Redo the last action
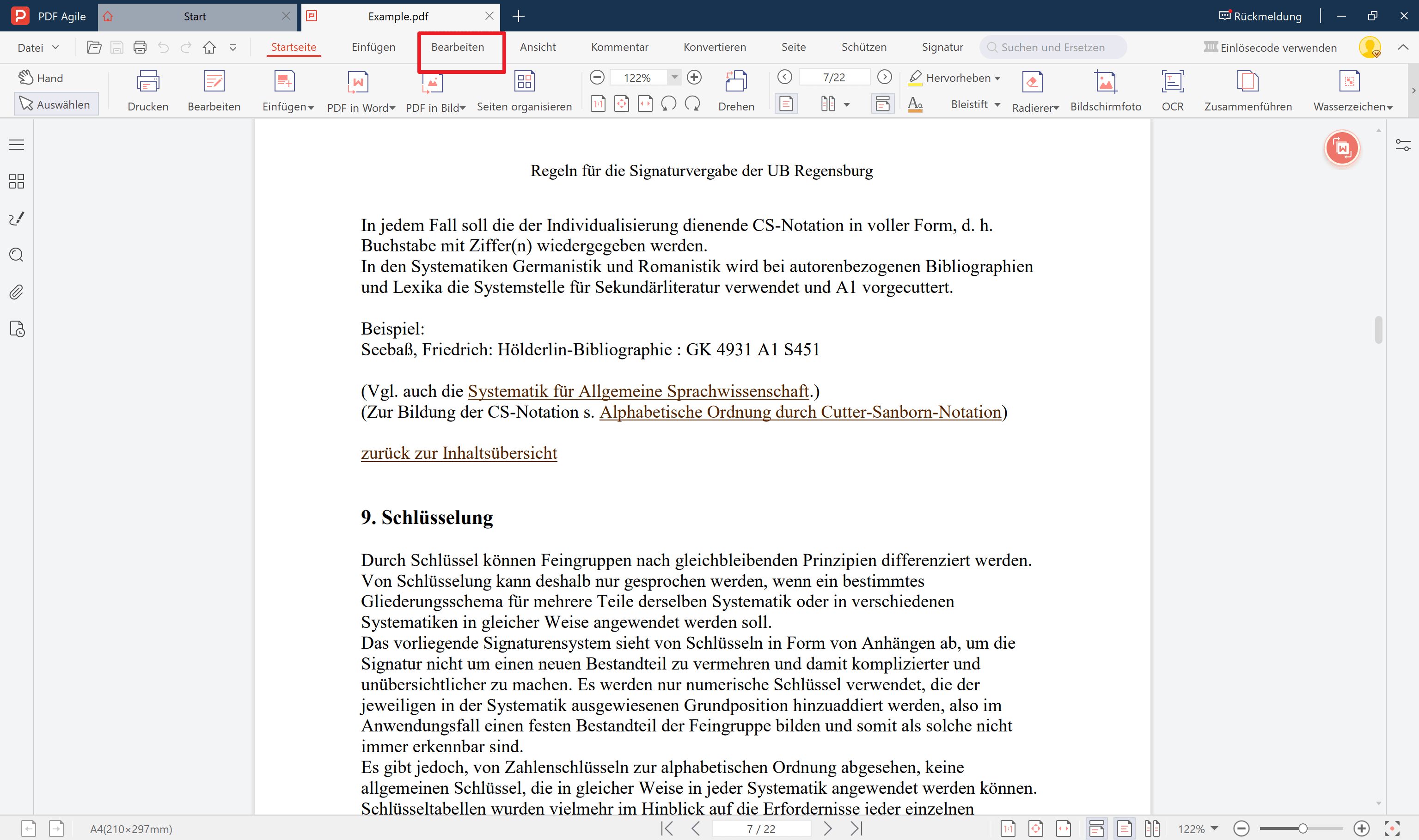This screenshot has width=1419, height=840. 186,48
